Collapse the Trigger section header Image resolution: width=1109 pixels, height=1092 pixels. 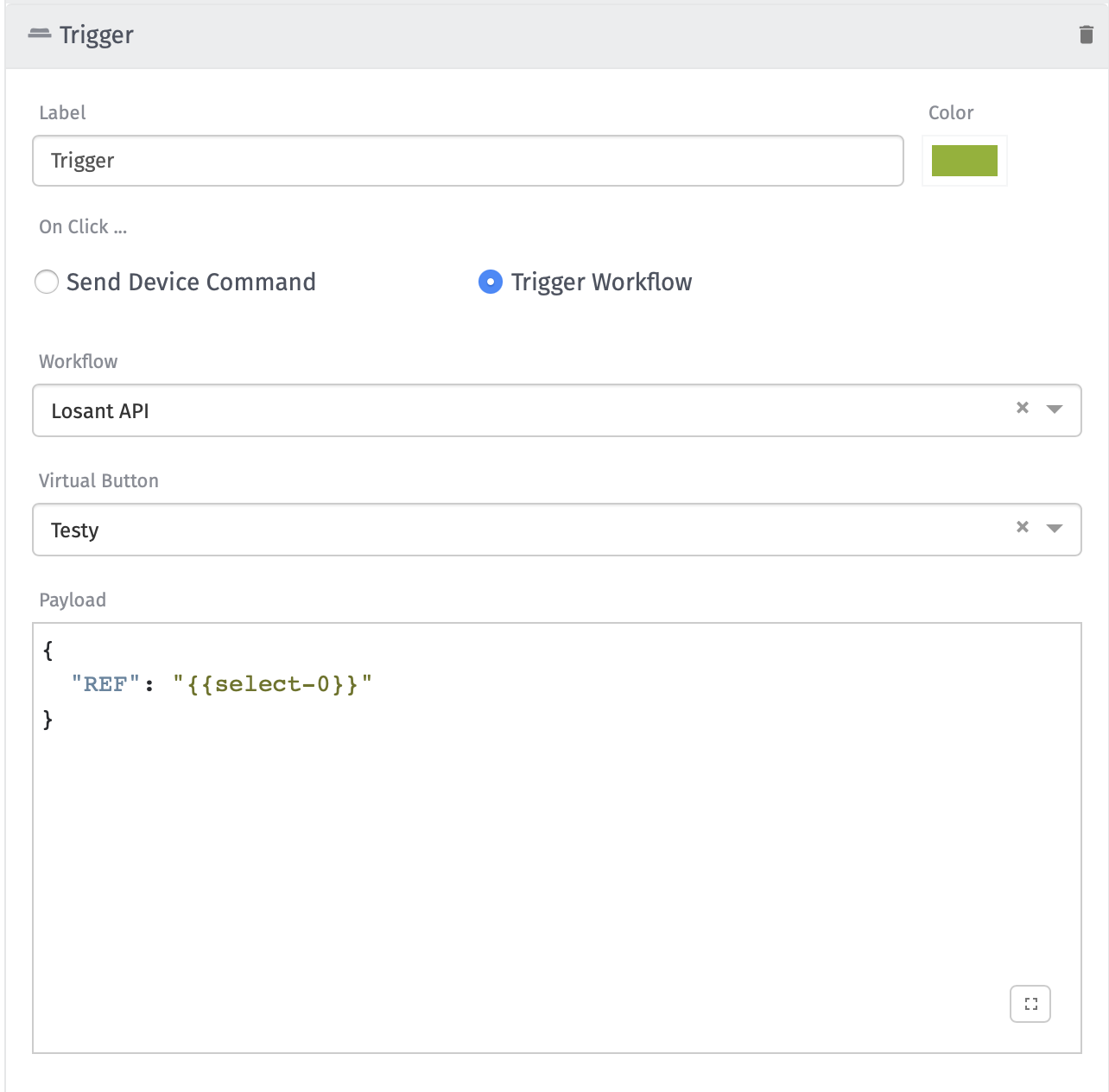click(553, 35)
